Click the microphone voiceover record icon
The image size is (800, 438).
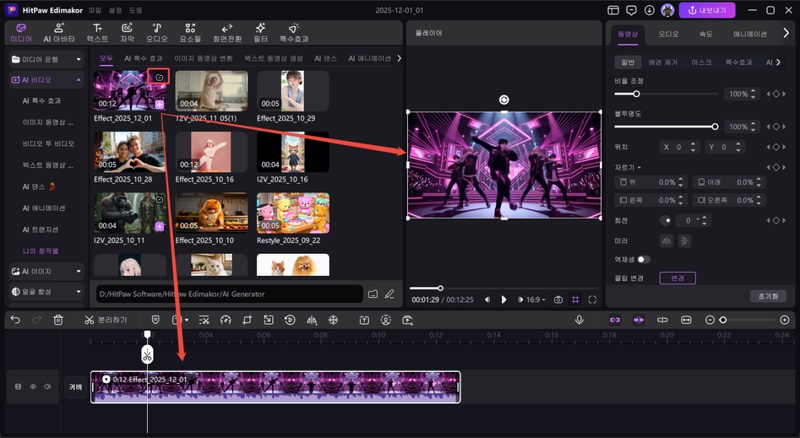tap(579, 320)
